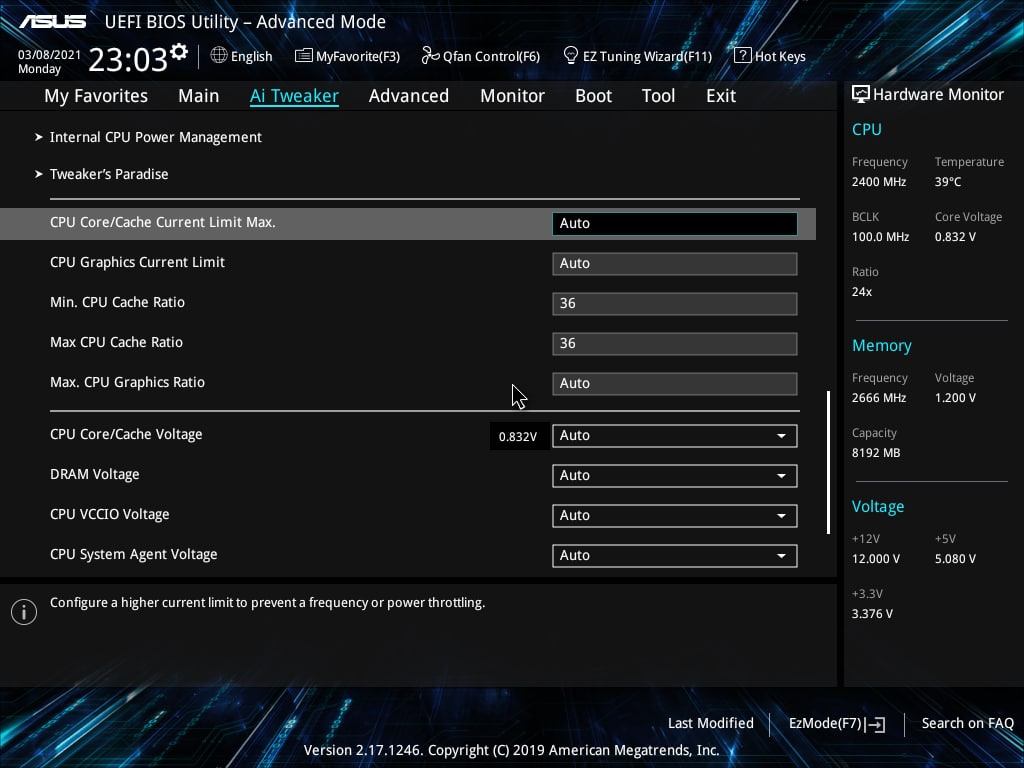Viewport: 1024px width, 768px height.
Task: Open CPU Core/Cache Voltage dropdown
Action: coord(675,436)
